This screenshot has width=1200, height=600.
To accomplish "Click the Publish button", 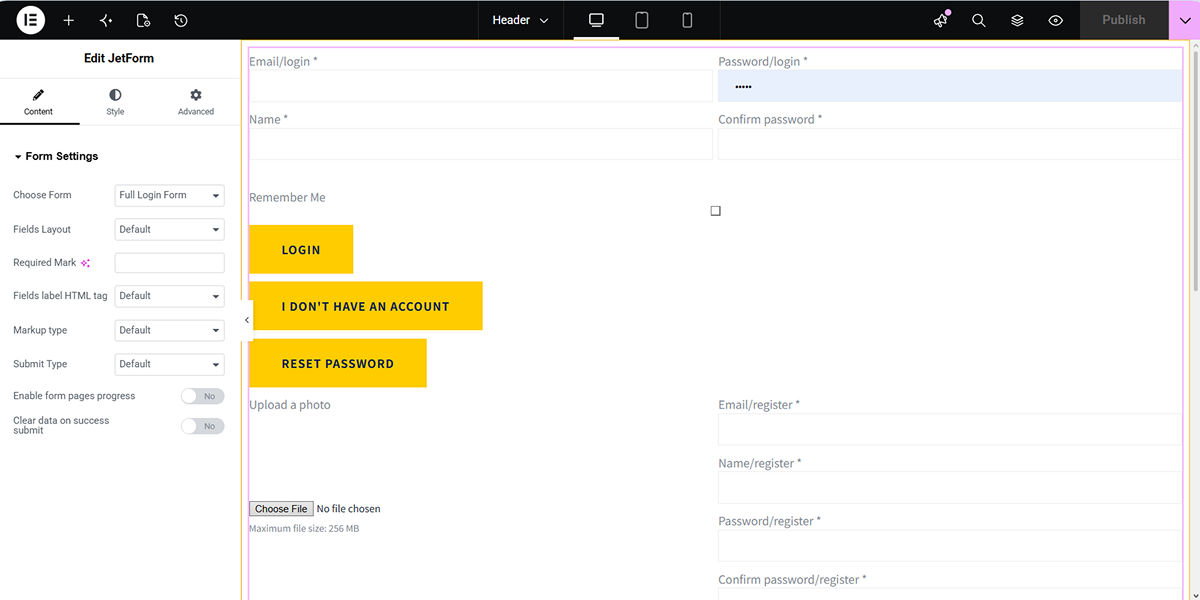I will (1124, 20).
